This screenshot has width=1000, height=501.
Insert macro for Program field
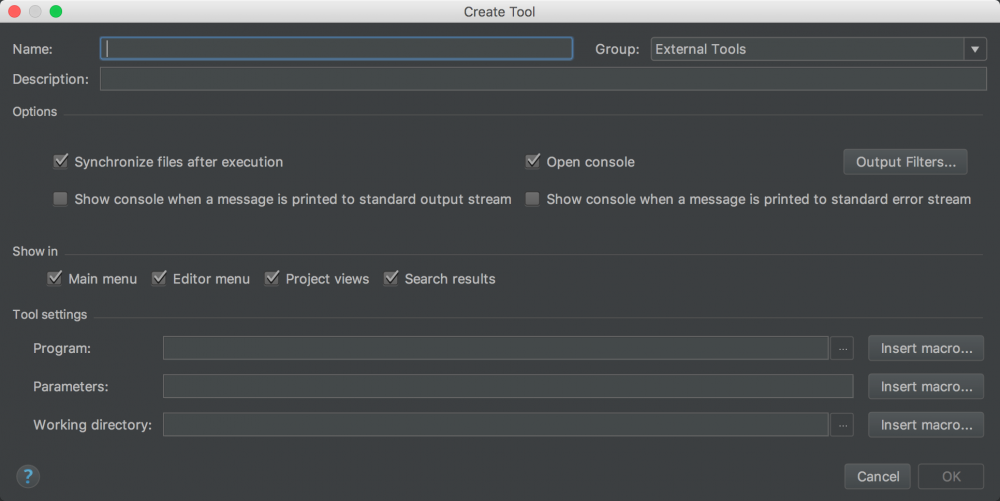926,349
